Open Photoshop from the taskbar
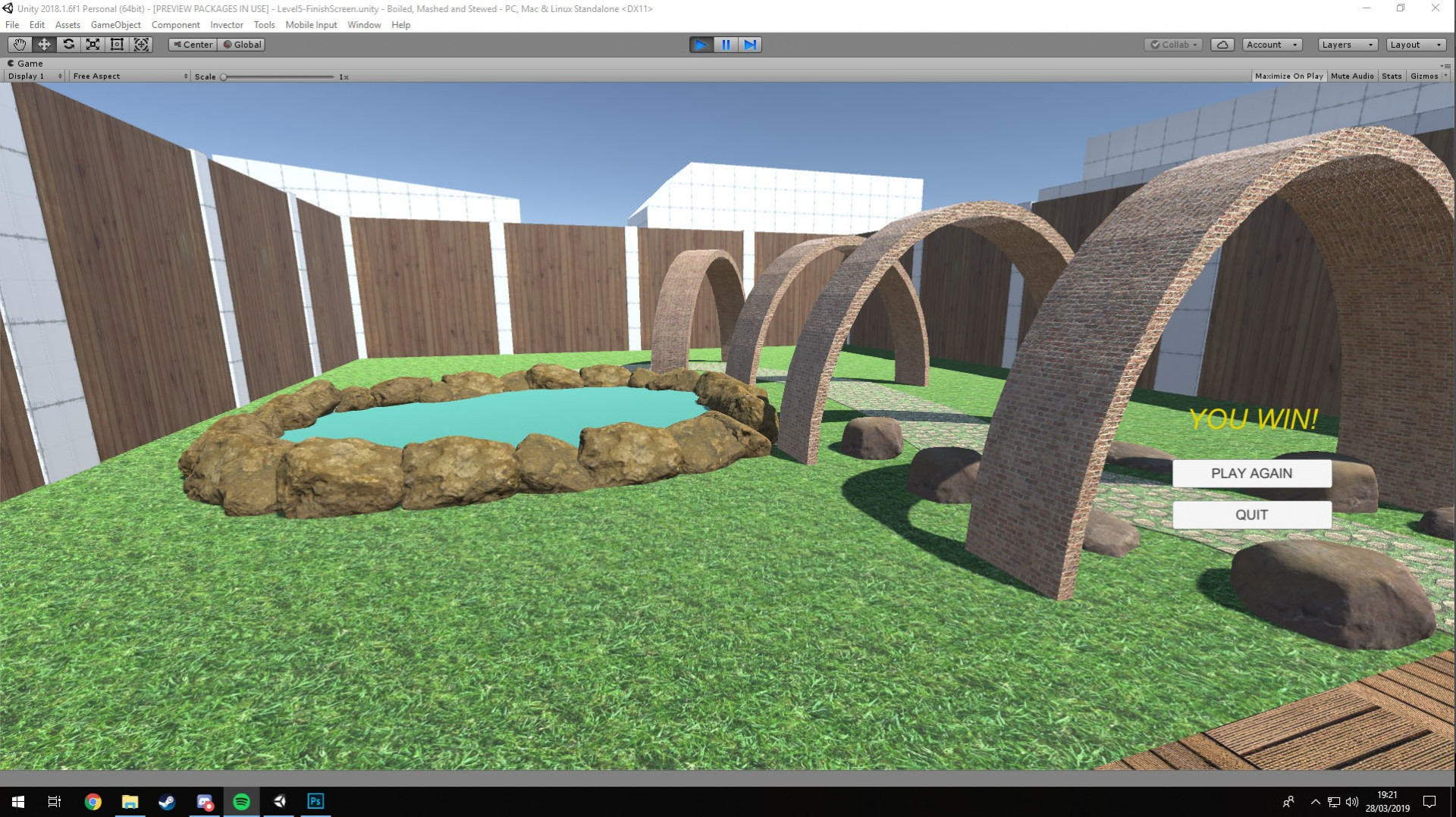 [315, 801]
